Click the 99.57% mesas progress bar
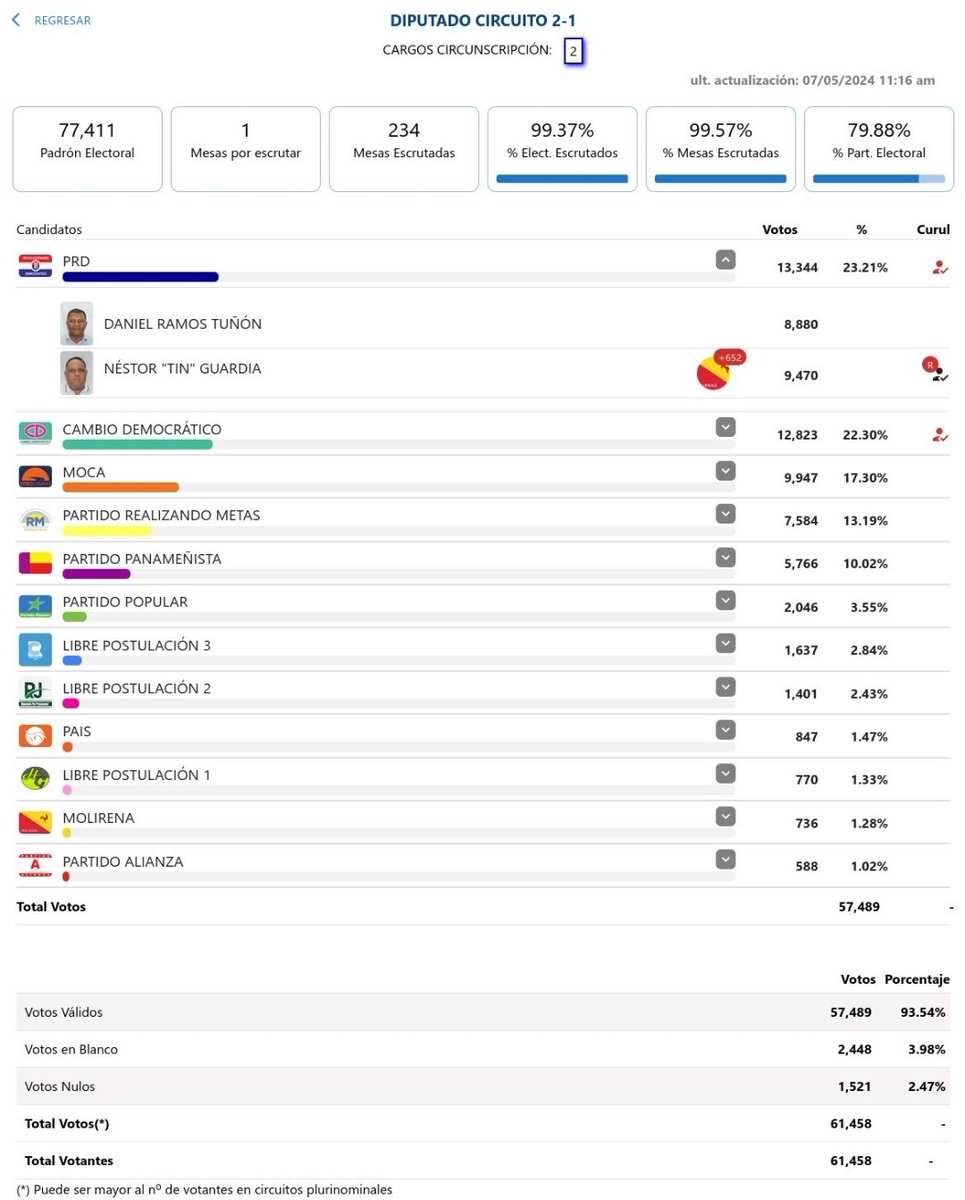The height and width of the screenshot is (1200, 965). click(x=721, y=179)
